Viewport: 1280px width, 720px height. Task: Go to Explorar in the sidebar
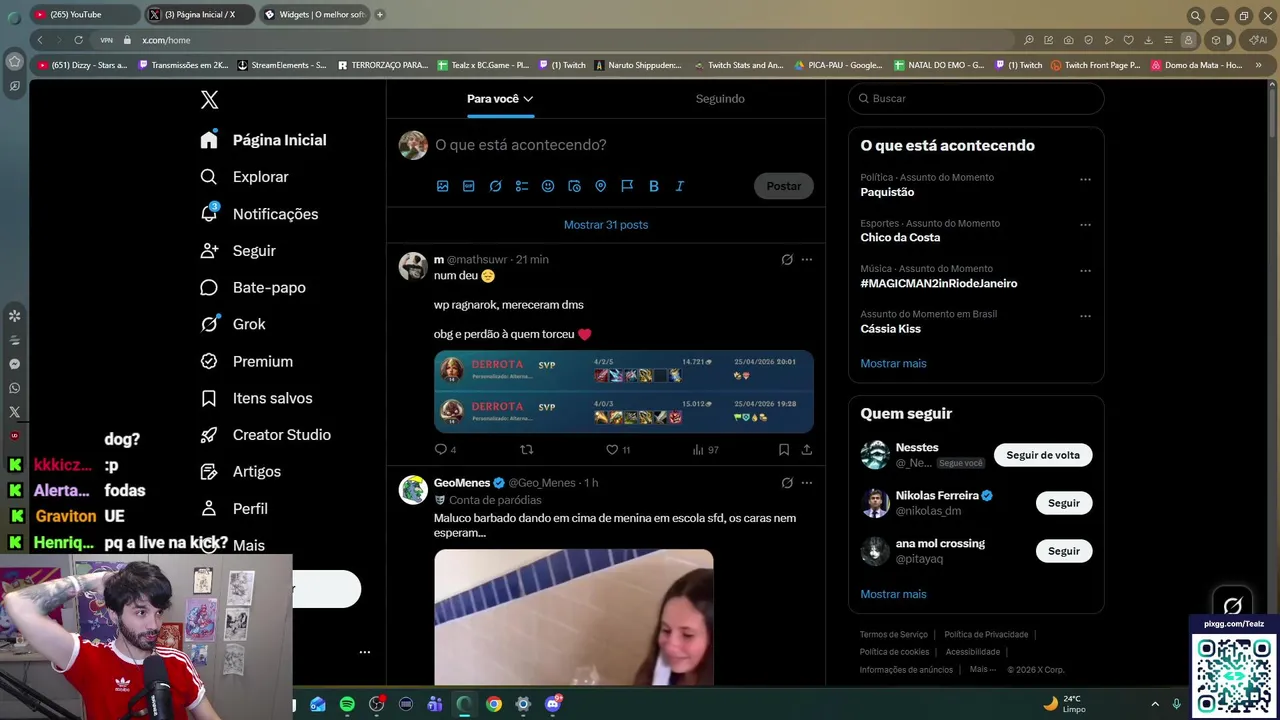pos(244,177)
